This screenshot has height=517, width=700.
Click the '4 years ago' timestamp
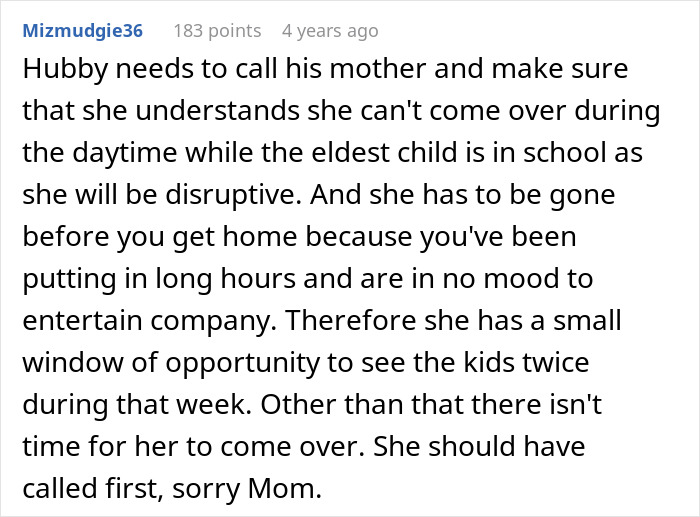click(x=330, y=30)
